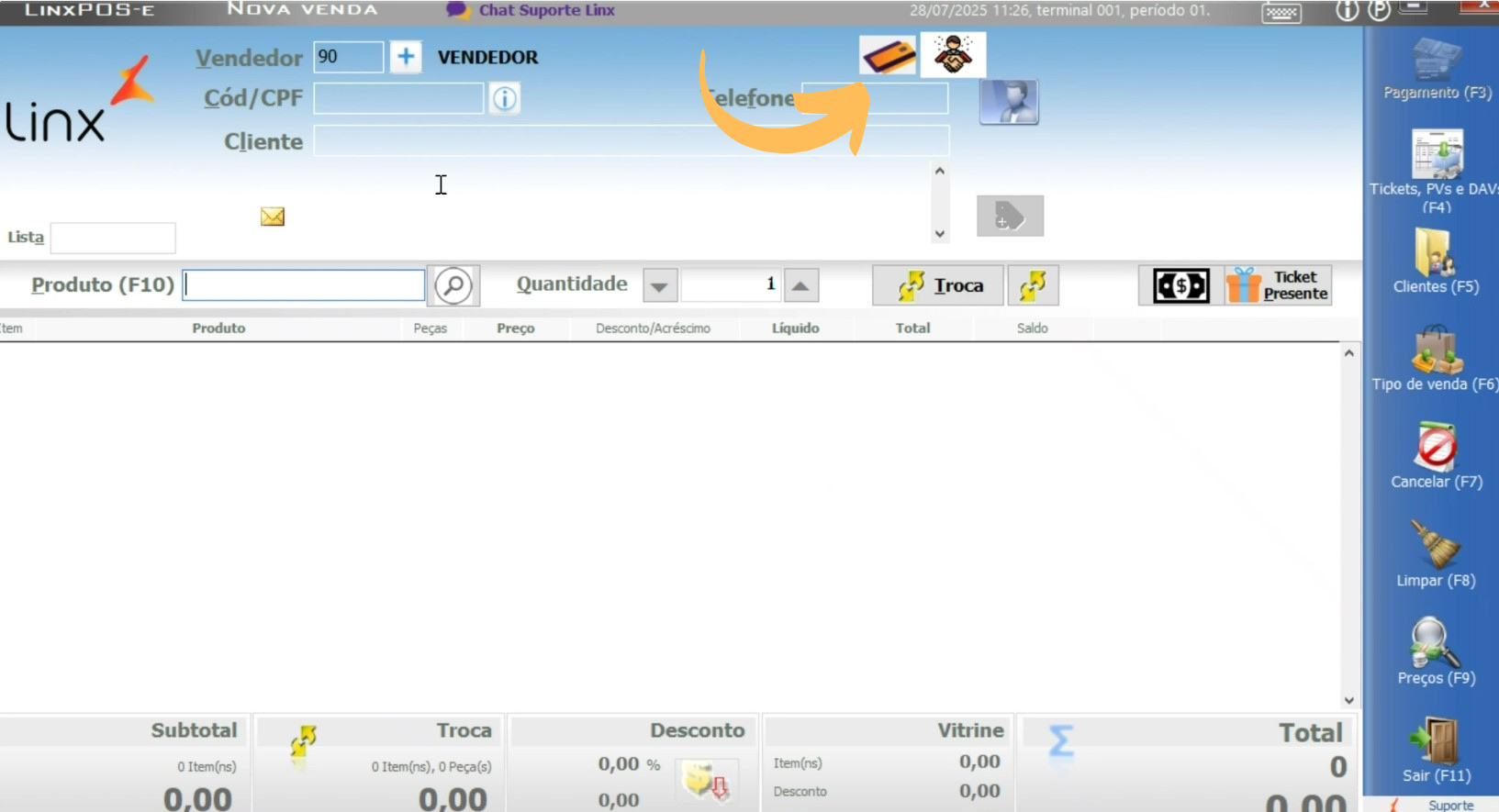
Task: Click the circled info icon in title bar
Action: click(x=1347, y=10)
